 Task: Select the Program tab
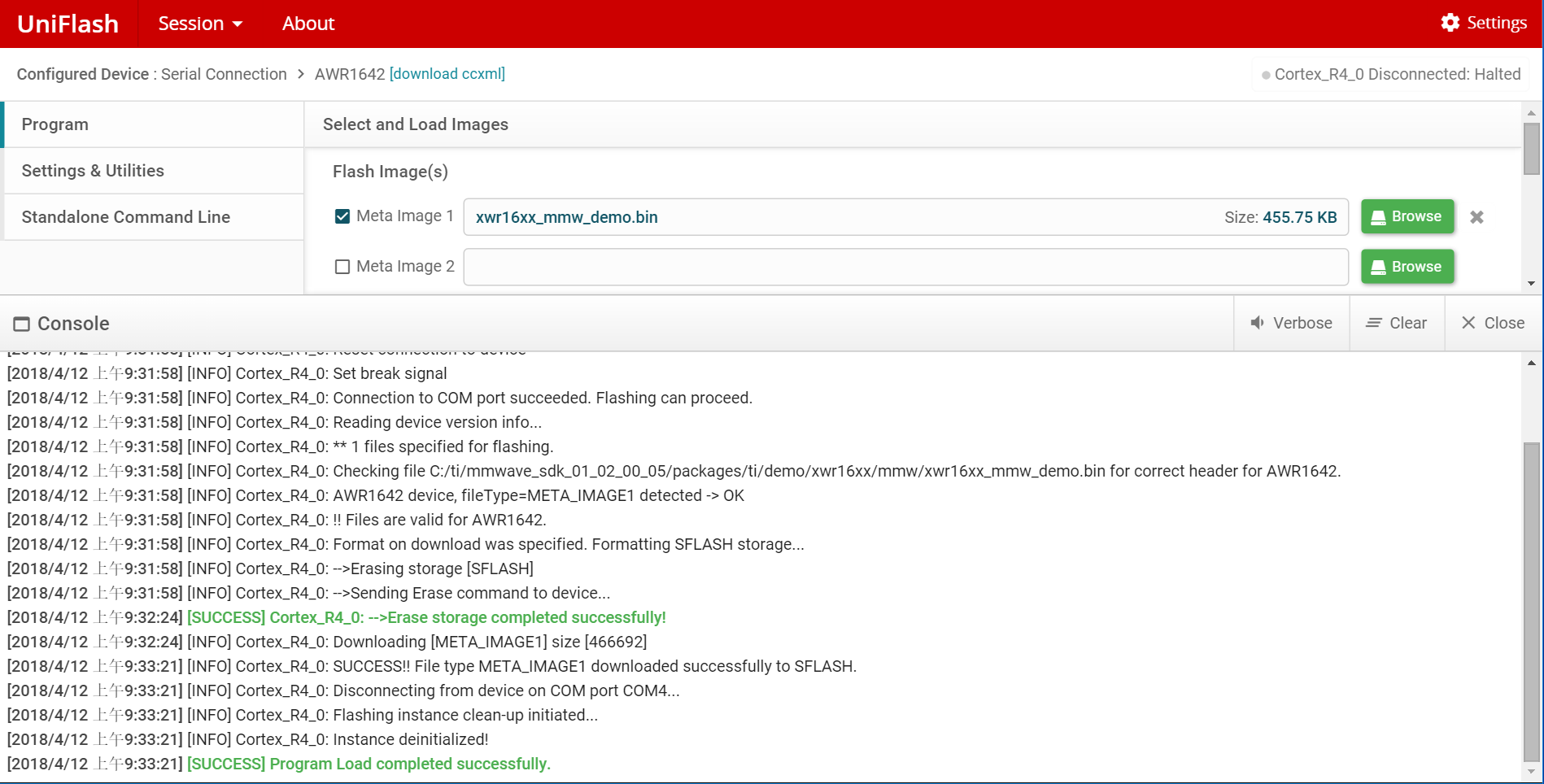(154, 124)
